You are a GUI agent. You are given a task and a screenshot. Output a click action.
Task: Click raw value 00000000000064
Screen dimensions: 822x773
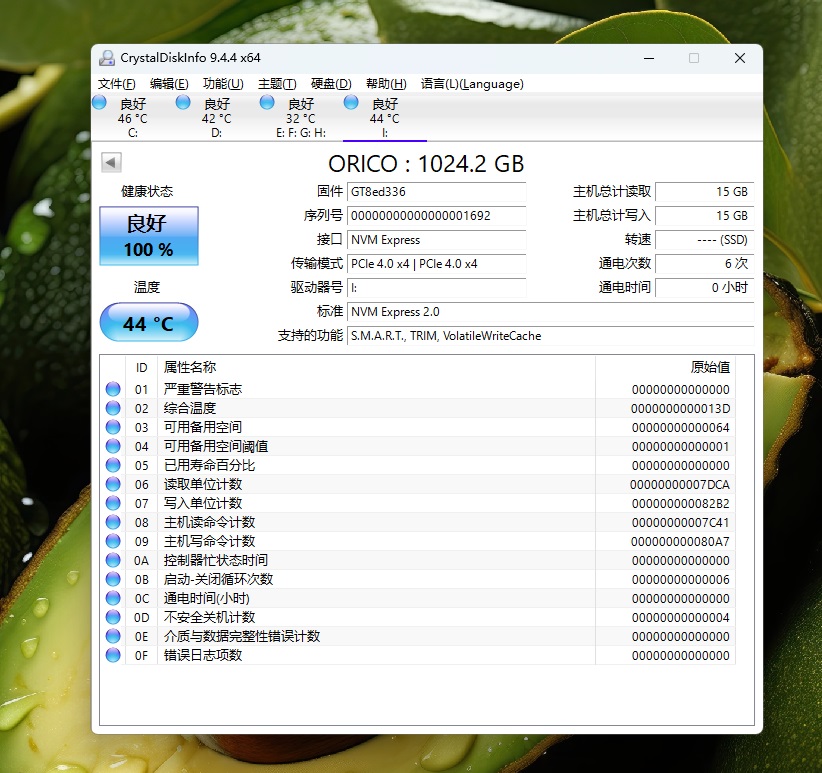[680, 428]
